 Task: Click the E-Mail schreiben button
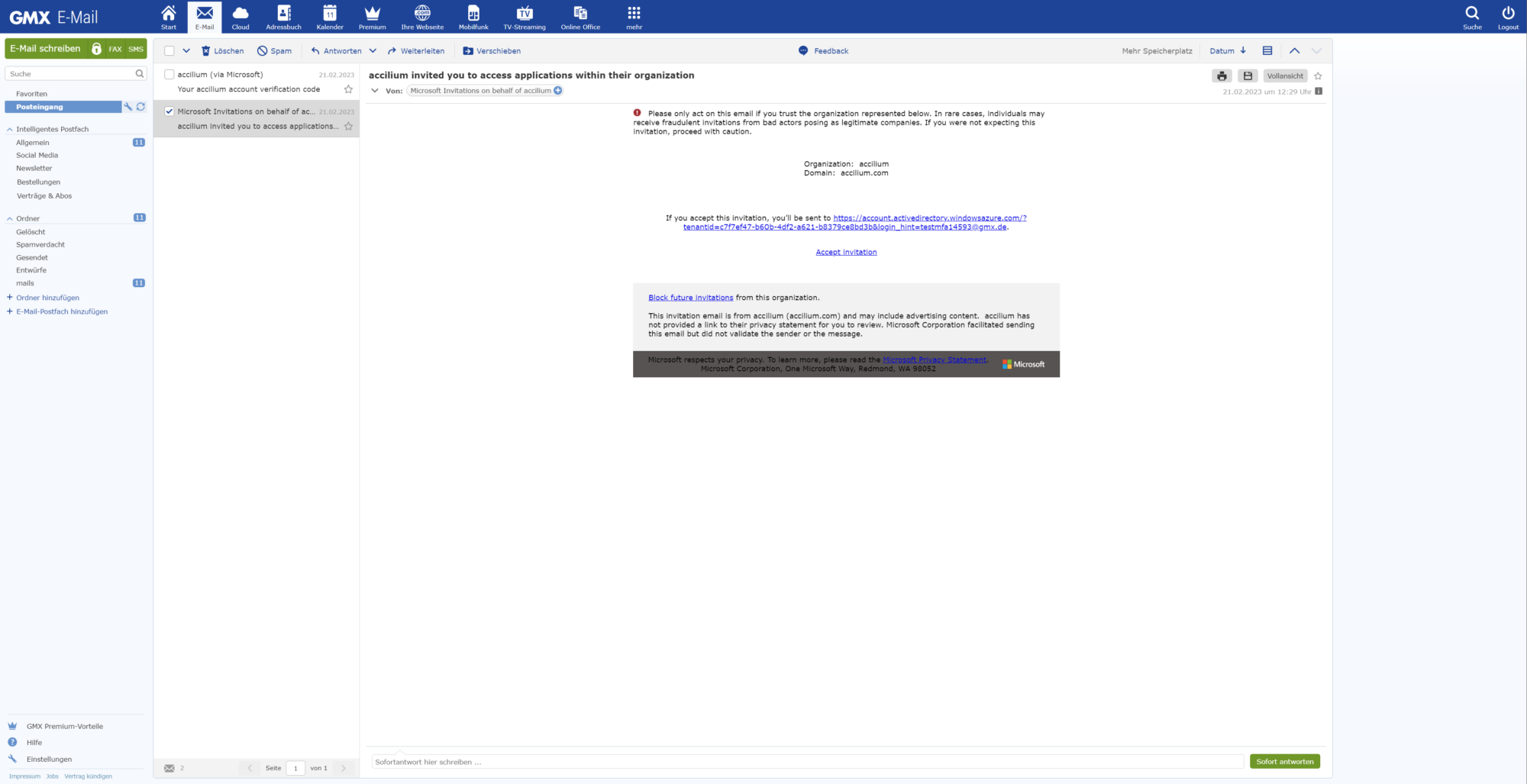coord(45,49)
